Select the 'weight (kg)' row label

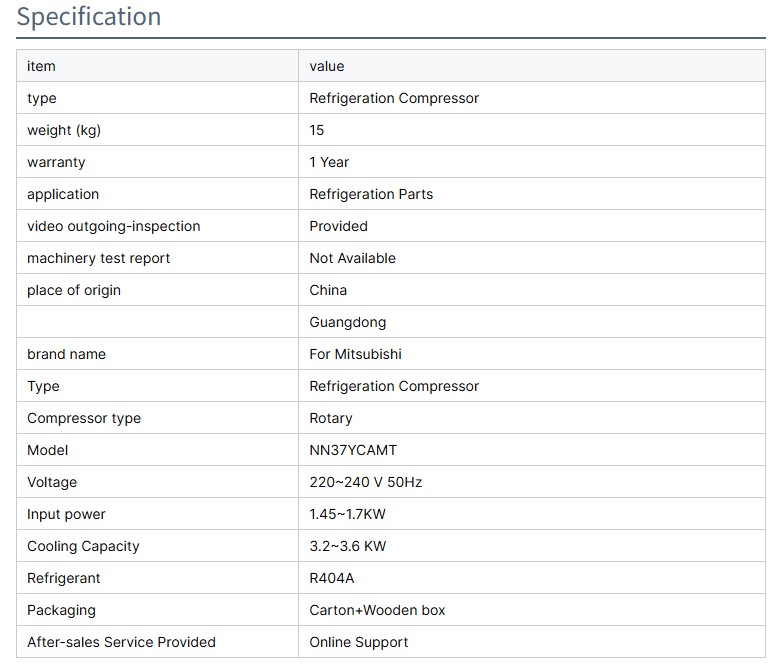click(x=64, y=130)
